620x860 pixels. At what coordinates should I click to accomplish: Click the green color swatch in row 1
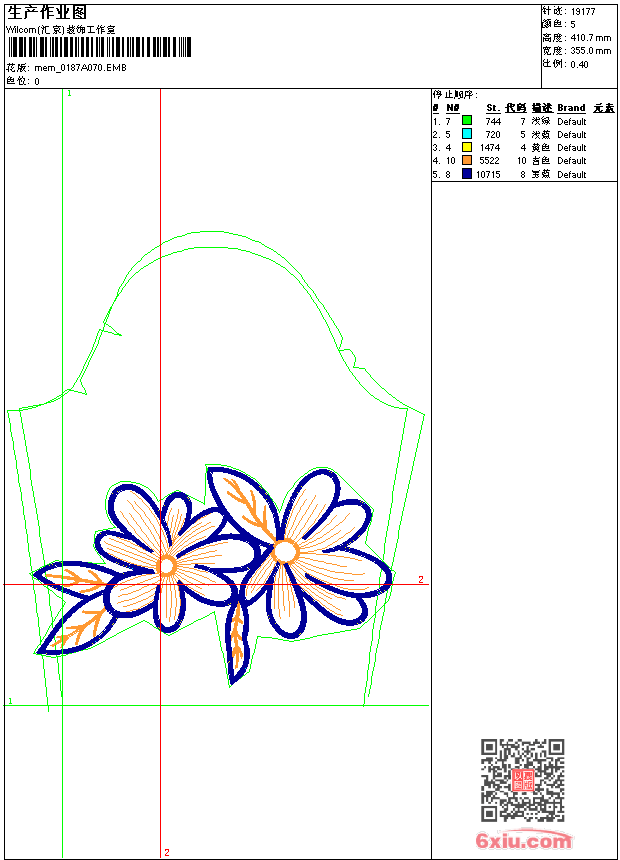point(467,121)
